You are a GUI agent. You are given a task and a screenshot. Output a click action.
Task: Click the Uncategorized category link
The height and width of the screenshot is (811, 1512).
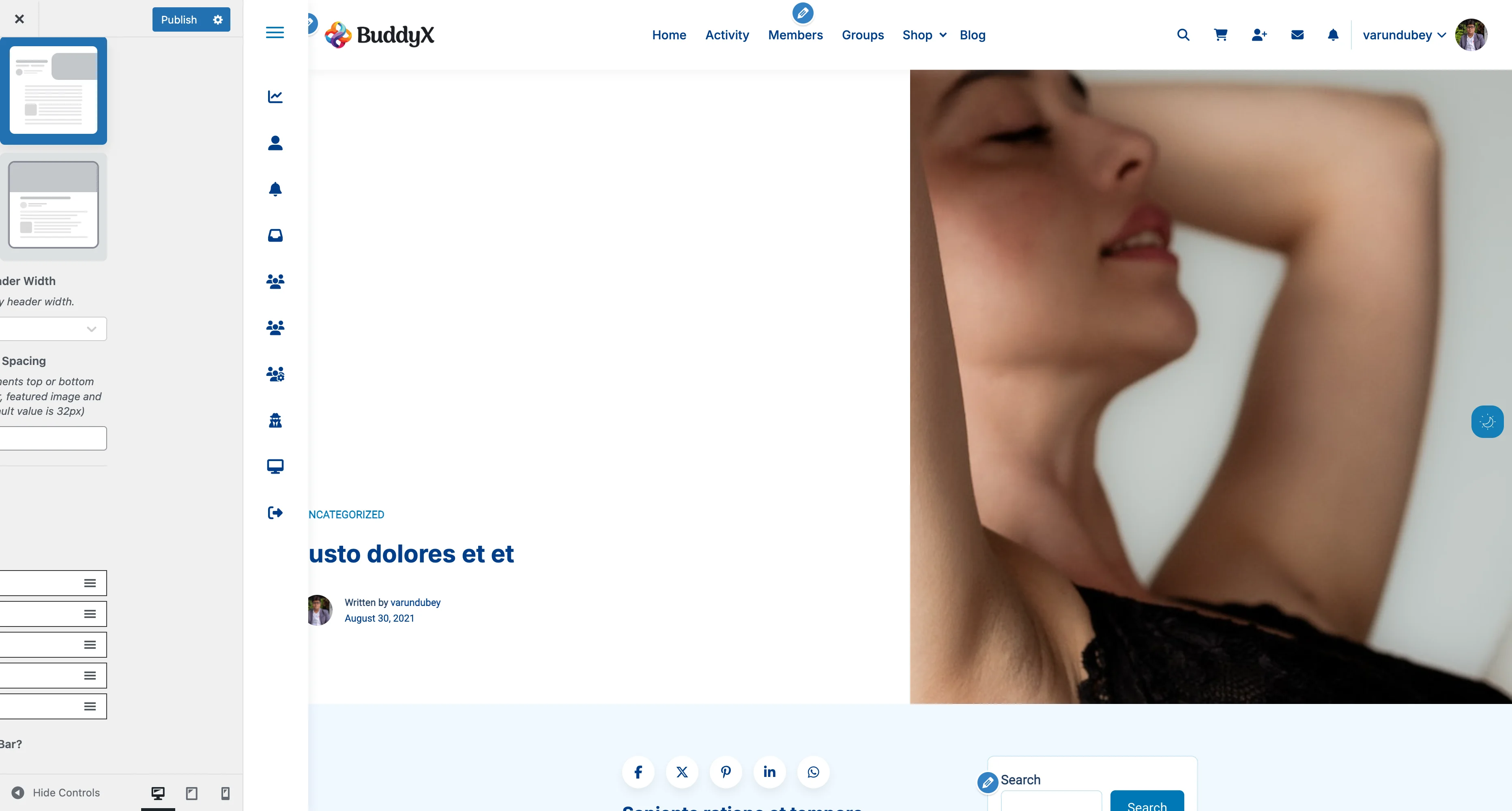346,515
